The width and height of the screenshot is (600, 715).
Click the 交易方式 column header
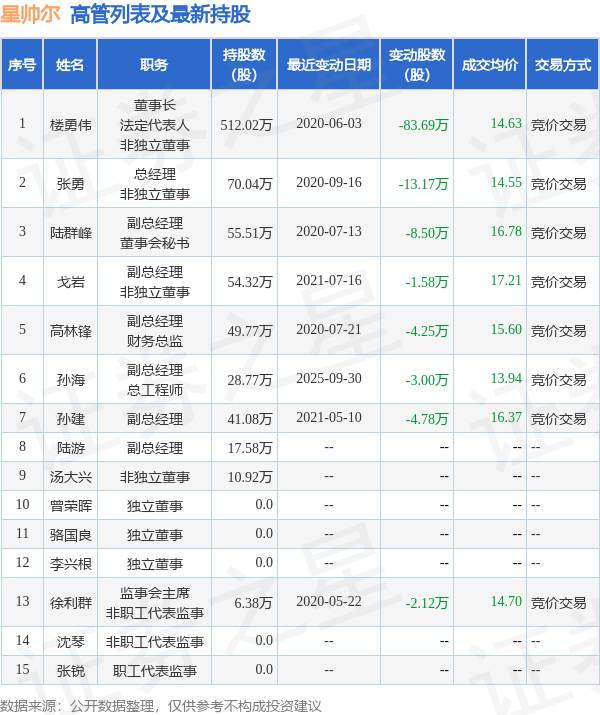click(563, 64)
